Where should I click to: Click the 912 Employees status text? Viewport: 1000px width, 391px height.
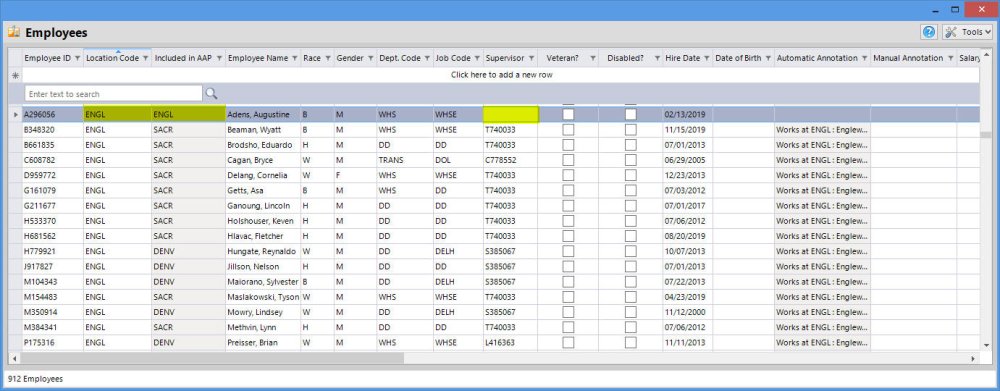[x=36, y=379]
